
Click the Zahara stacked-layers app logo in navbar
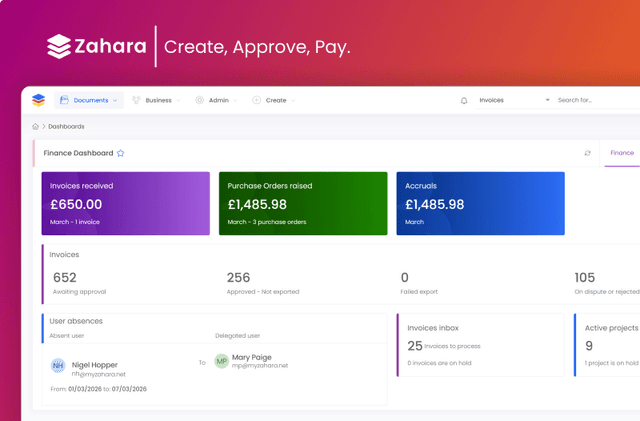pyautogui.click(x=38, y=100)
